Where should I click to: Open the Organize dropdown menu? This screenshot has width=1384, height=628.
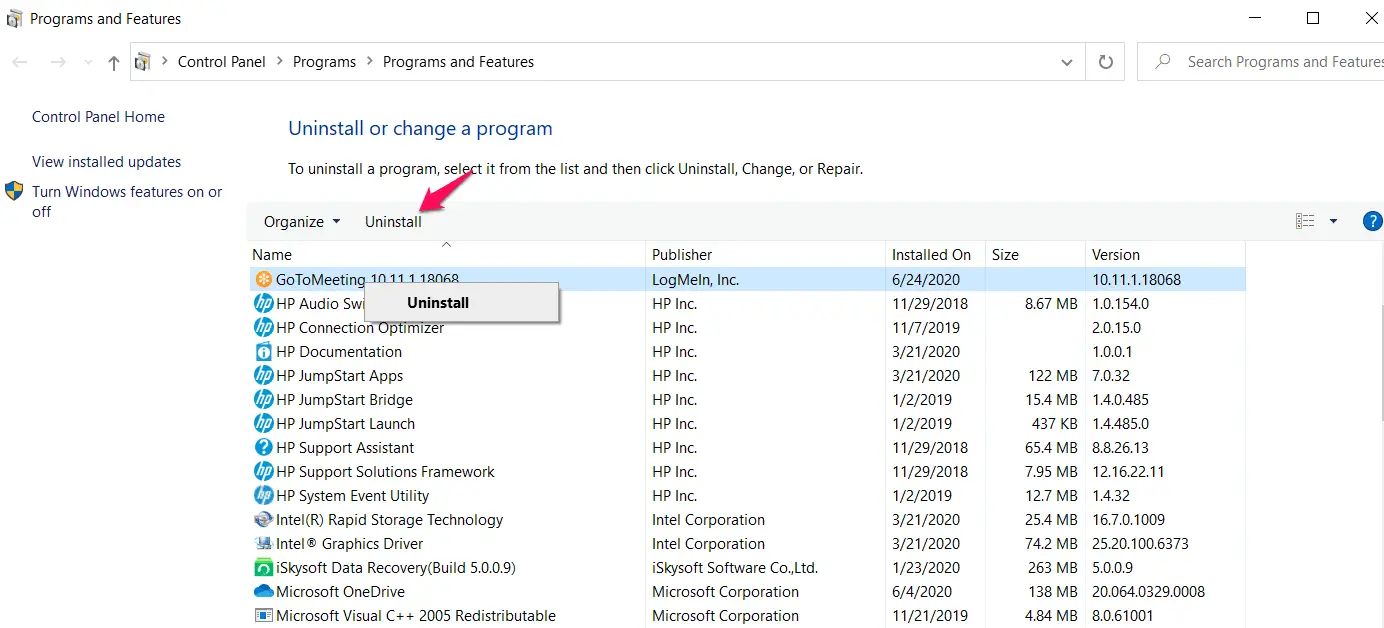(302, 221)
